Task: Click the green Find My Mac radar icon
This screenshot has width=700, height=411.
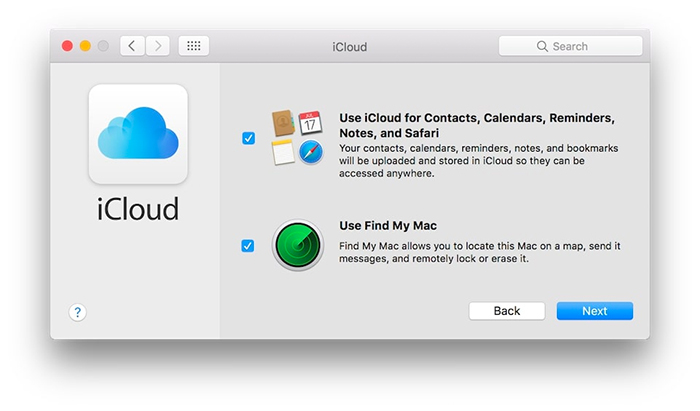Action: pos(297,245)
